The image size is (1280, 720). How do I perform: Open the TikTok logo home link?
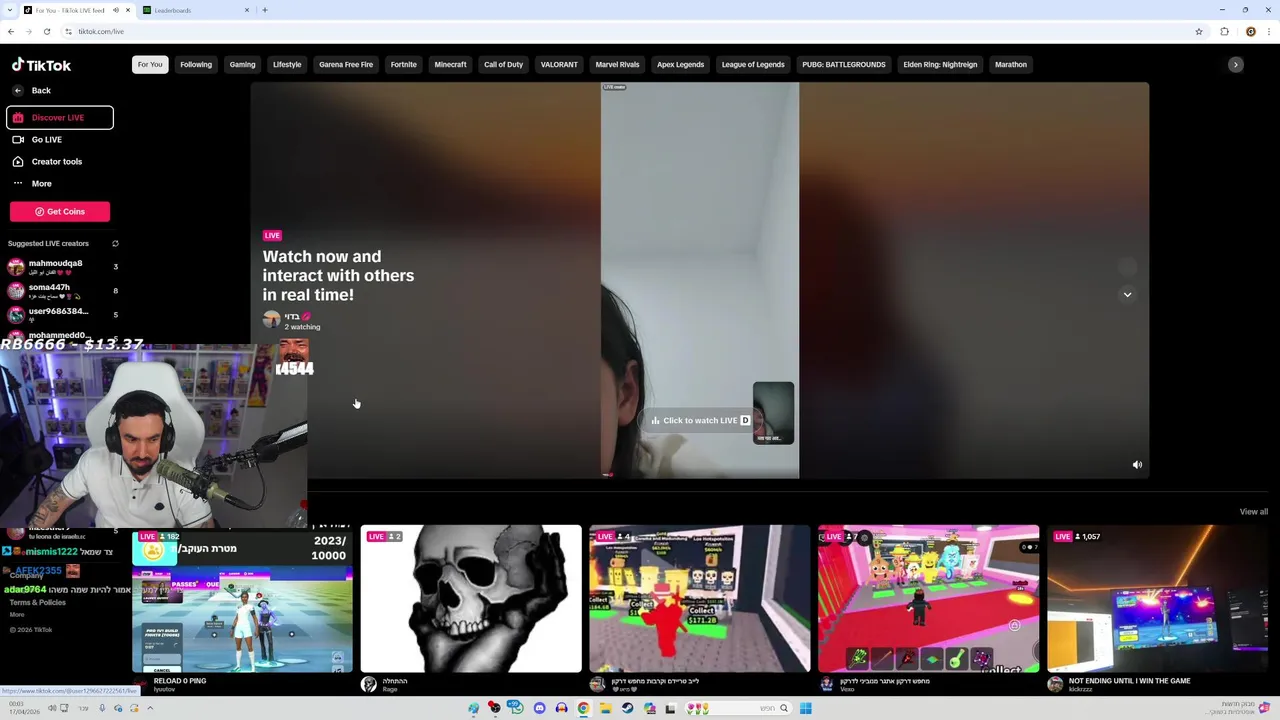click(41, 65)
